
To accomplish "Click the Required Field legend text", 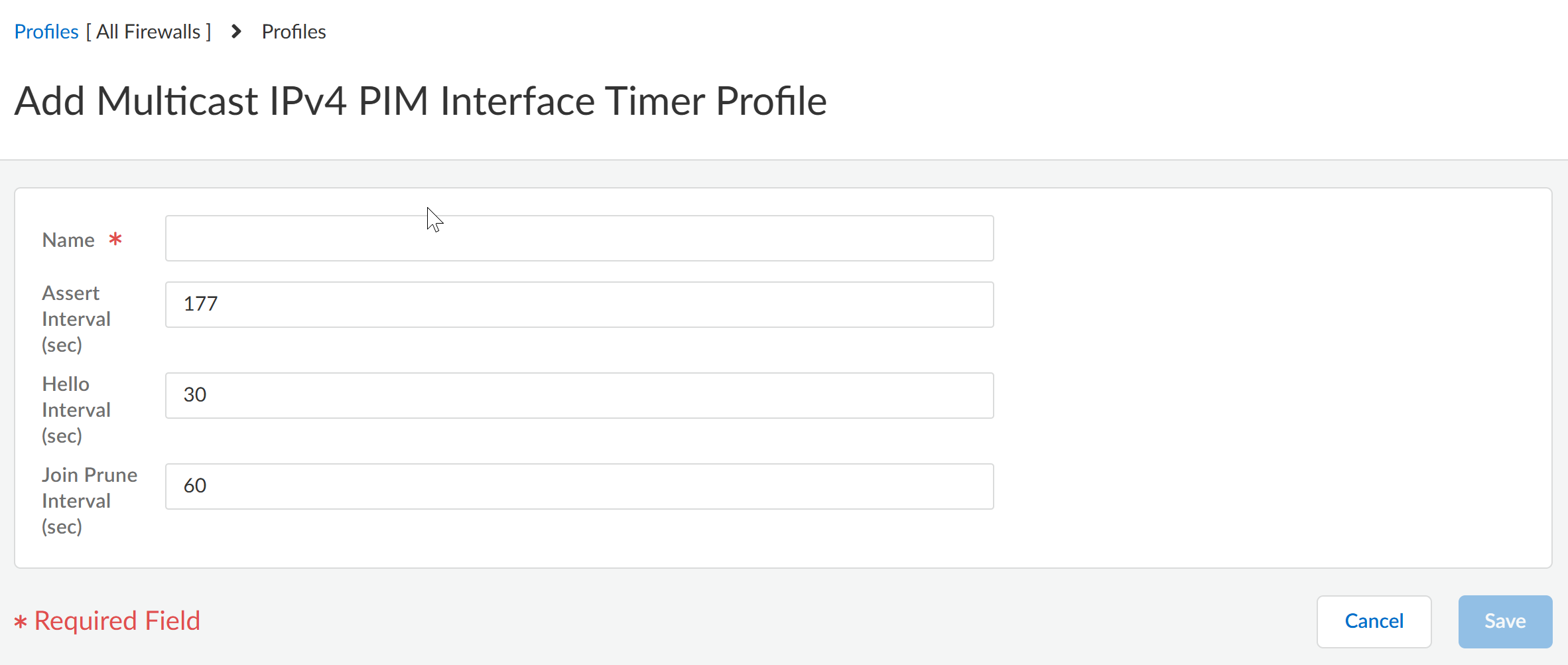I will [117, 621].
